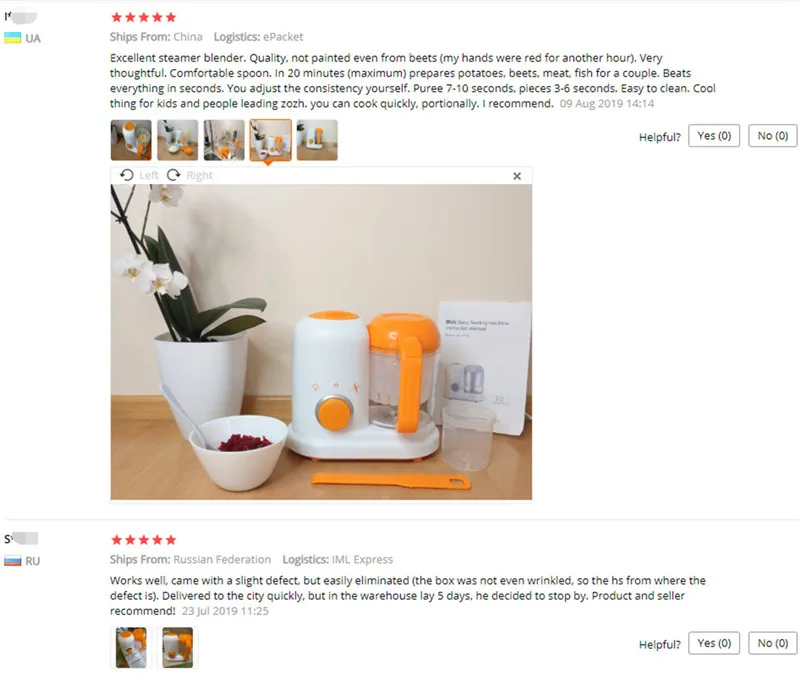Click the enlarged blender product photo

coord(321,342)
